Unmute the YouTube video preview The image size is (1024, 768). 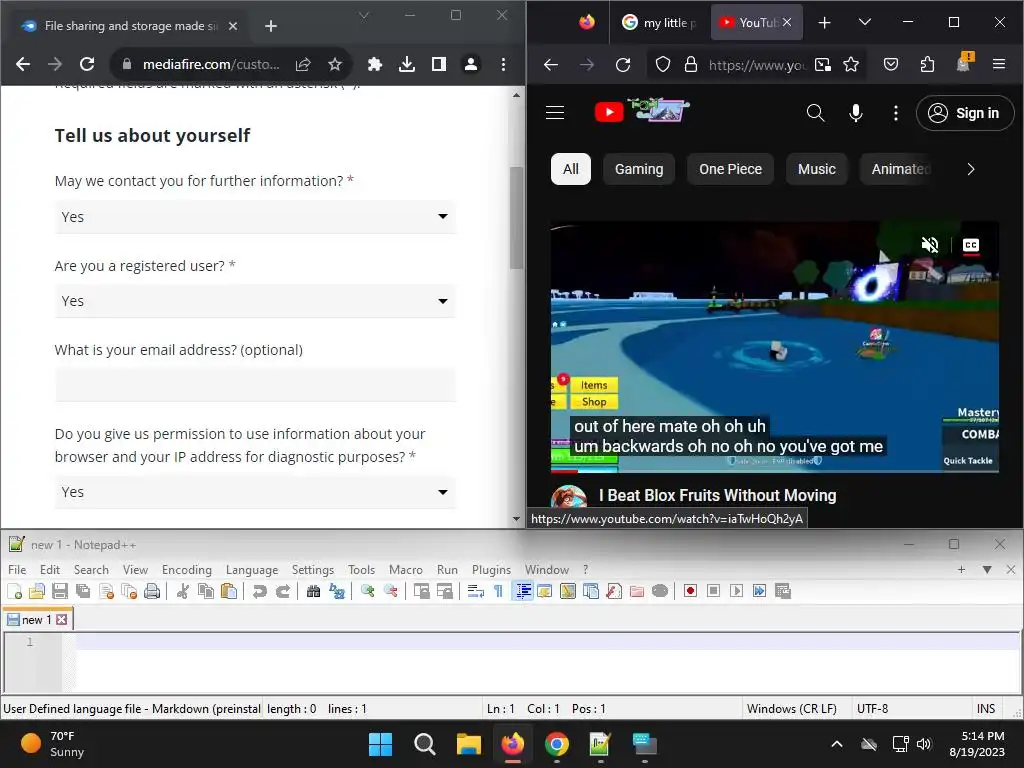[x=930, y=245]
